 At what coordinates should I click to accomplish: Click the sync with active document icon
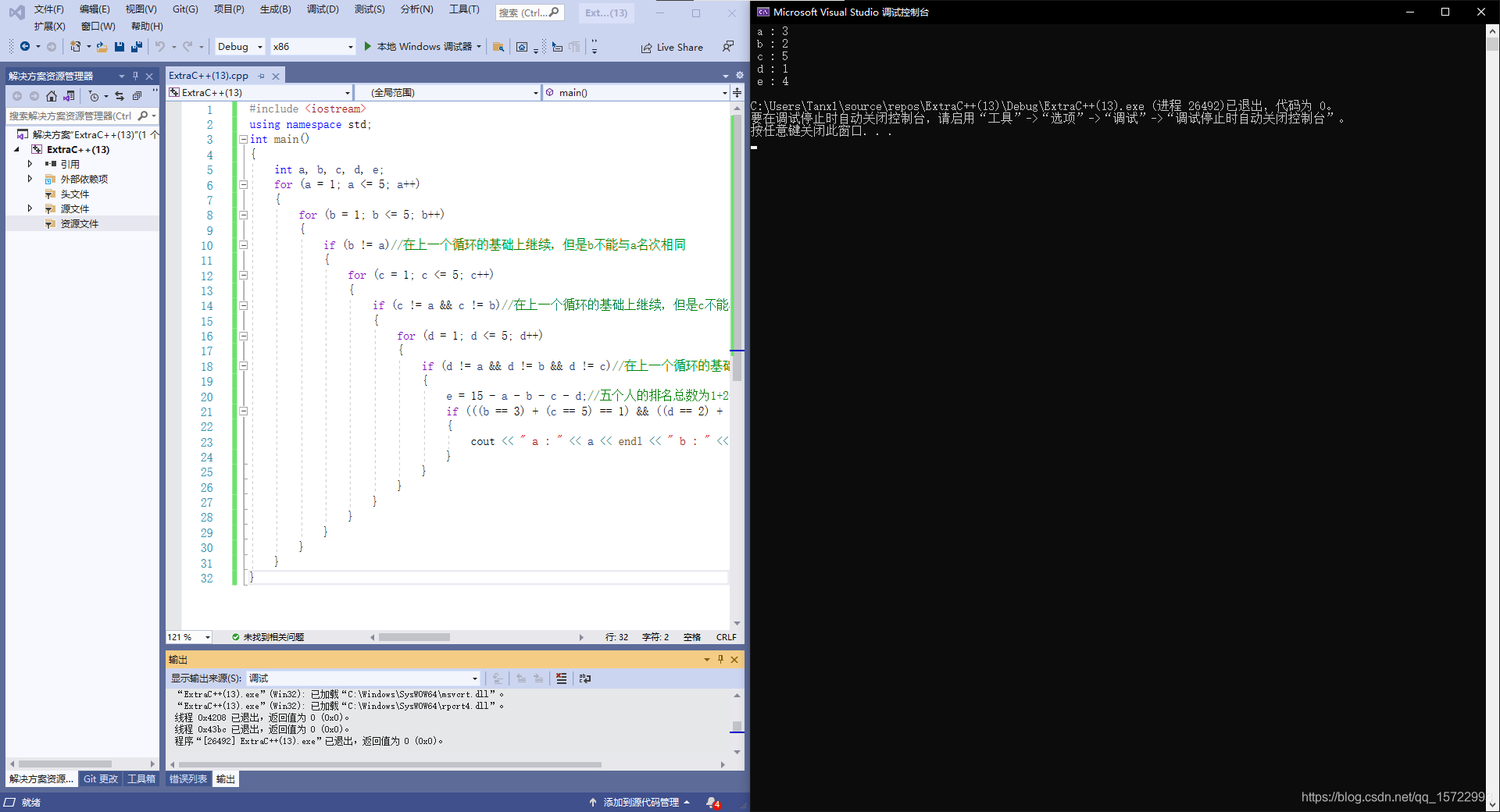pyautogui.click(x=120, y=96)
